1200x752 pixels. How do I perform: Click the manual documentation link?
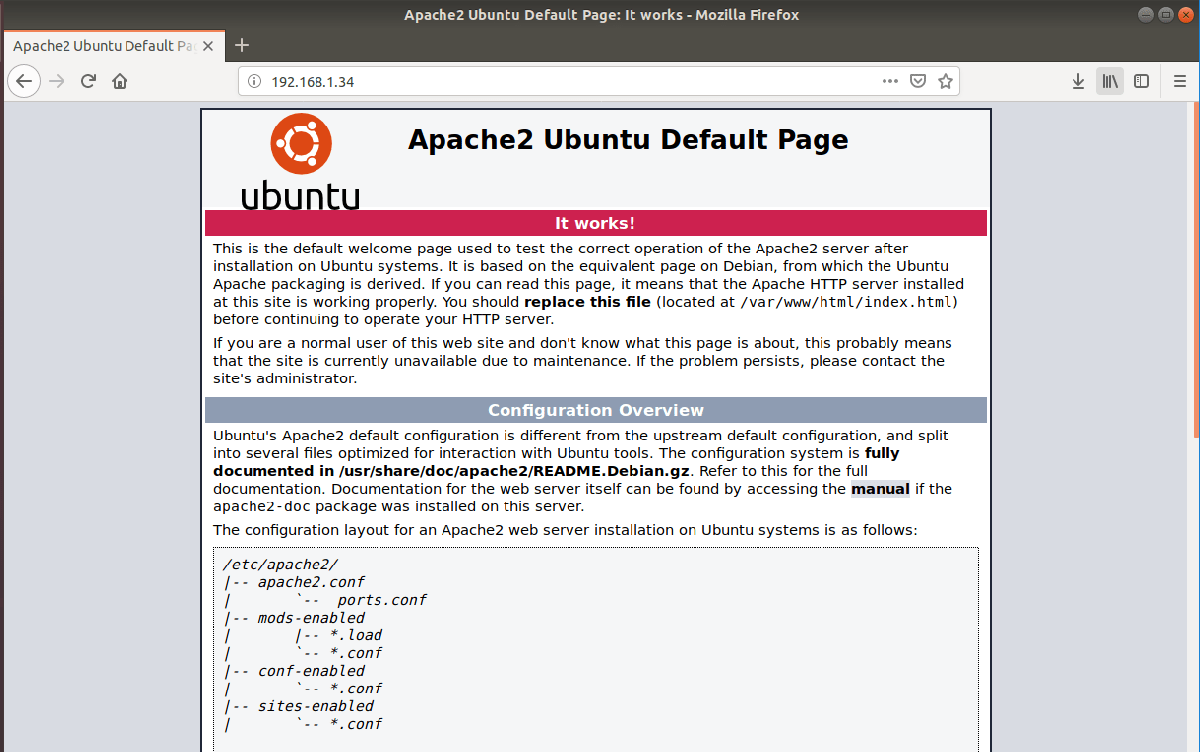point(879,489)
